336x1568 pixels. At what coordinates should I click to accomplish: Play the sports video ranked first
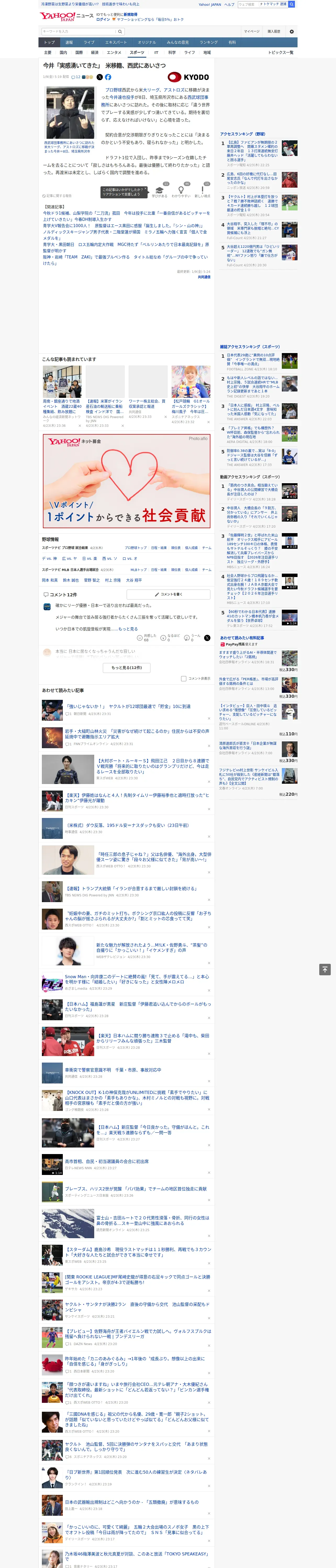(290, 491)
